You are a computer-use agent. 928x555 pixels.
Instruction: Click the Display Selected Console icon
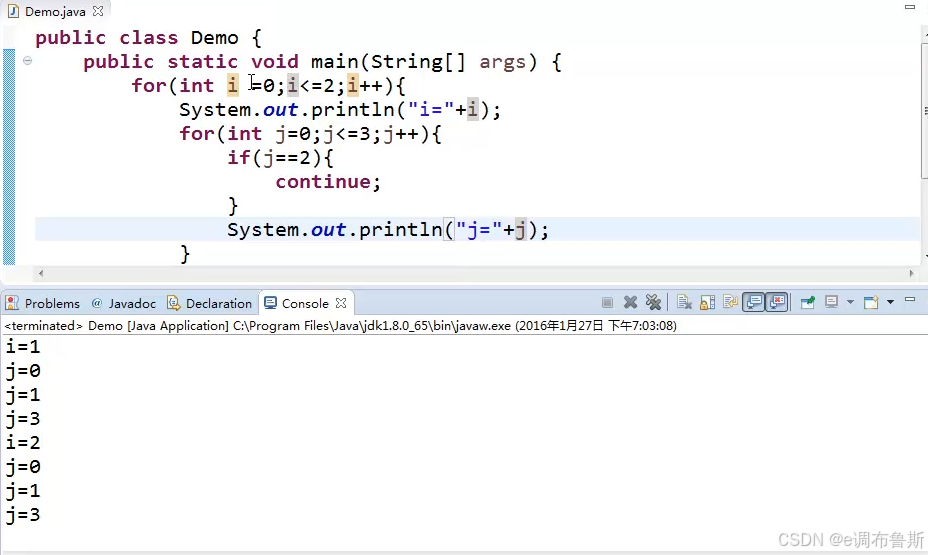832,303
